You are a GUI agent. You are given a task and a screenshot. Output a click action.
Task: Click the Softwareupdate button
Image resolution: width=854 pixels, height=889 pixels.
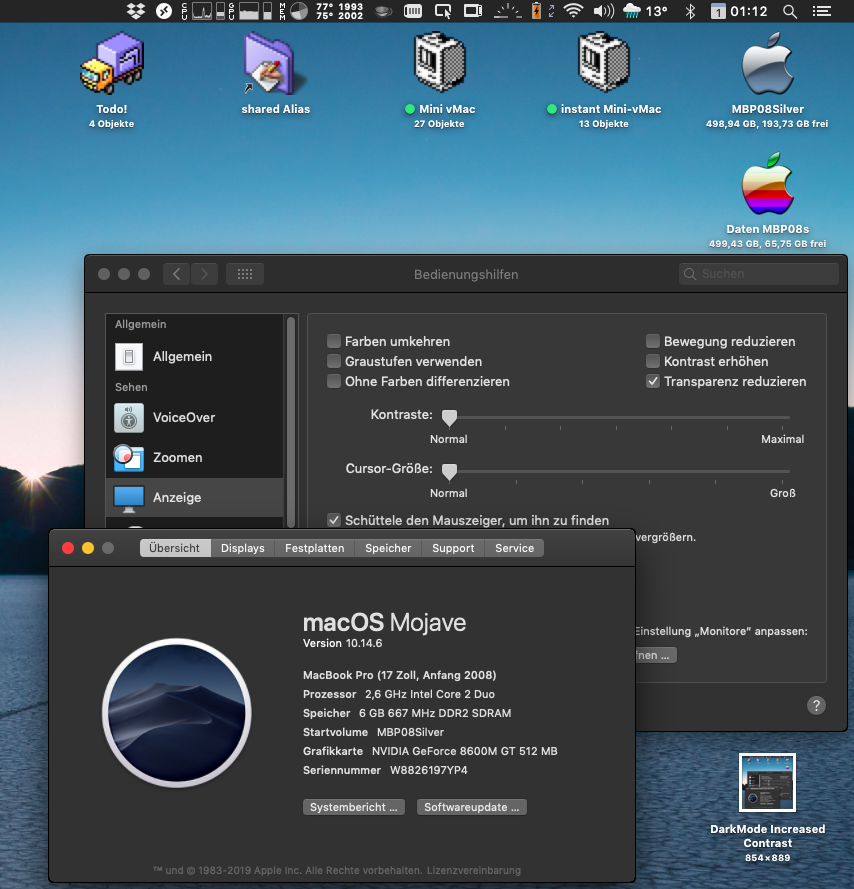472,807
